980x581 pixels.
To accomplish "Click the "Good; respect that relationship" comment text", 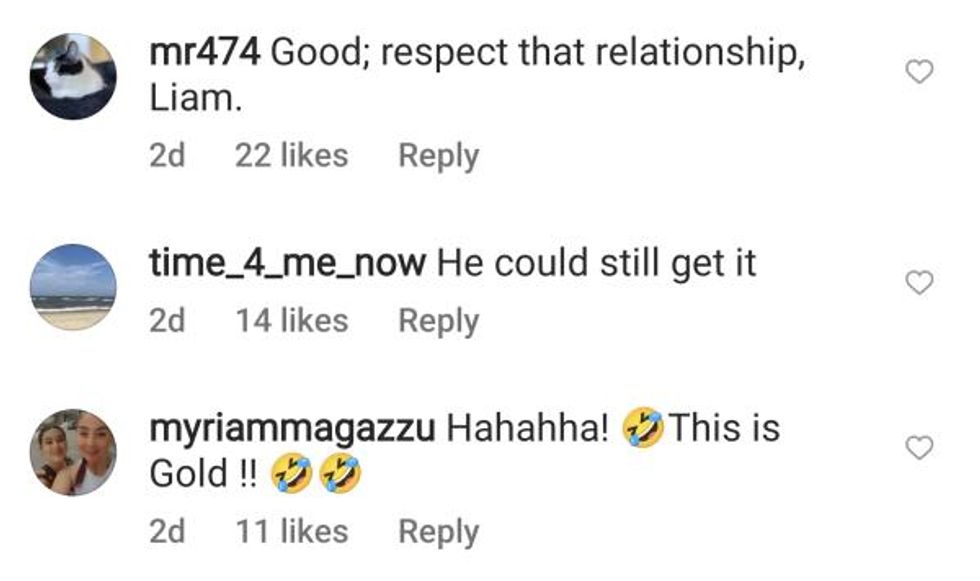I will [x=538, y=53].
